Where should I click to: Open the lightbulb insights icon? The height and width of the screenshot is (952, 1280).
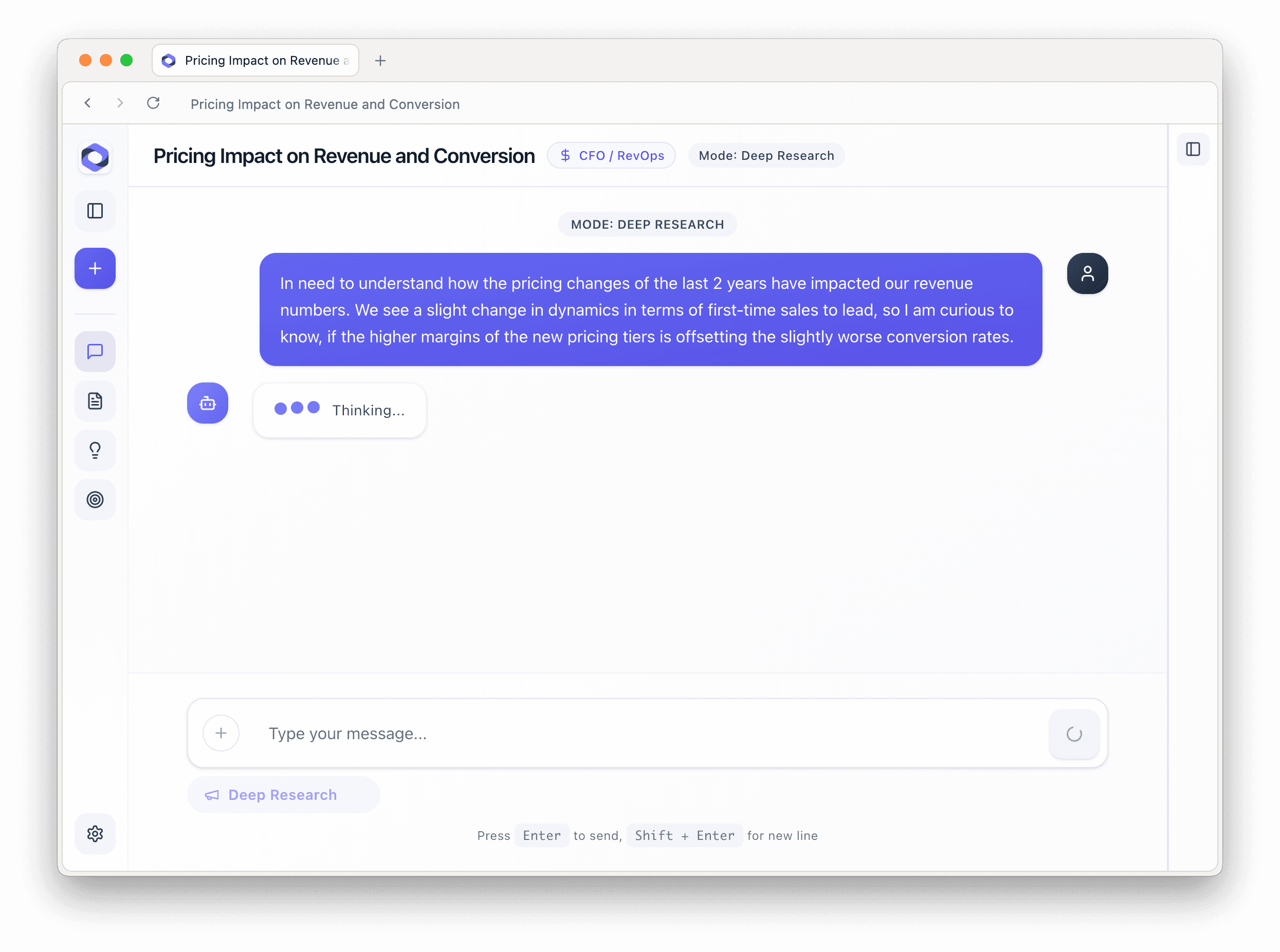tap(95, 450)
